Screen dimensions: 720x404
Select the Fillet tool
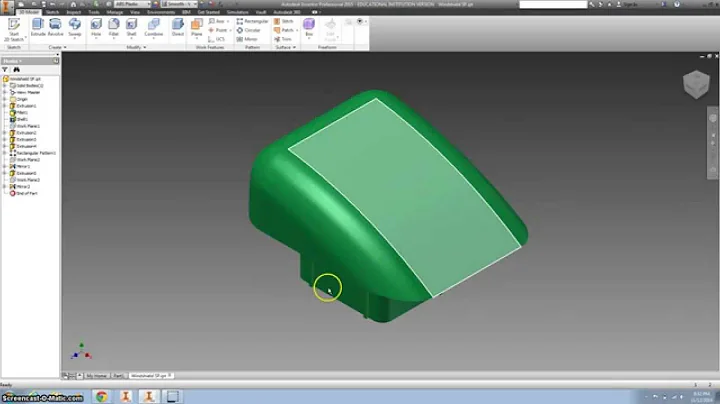tap(113, 28)
